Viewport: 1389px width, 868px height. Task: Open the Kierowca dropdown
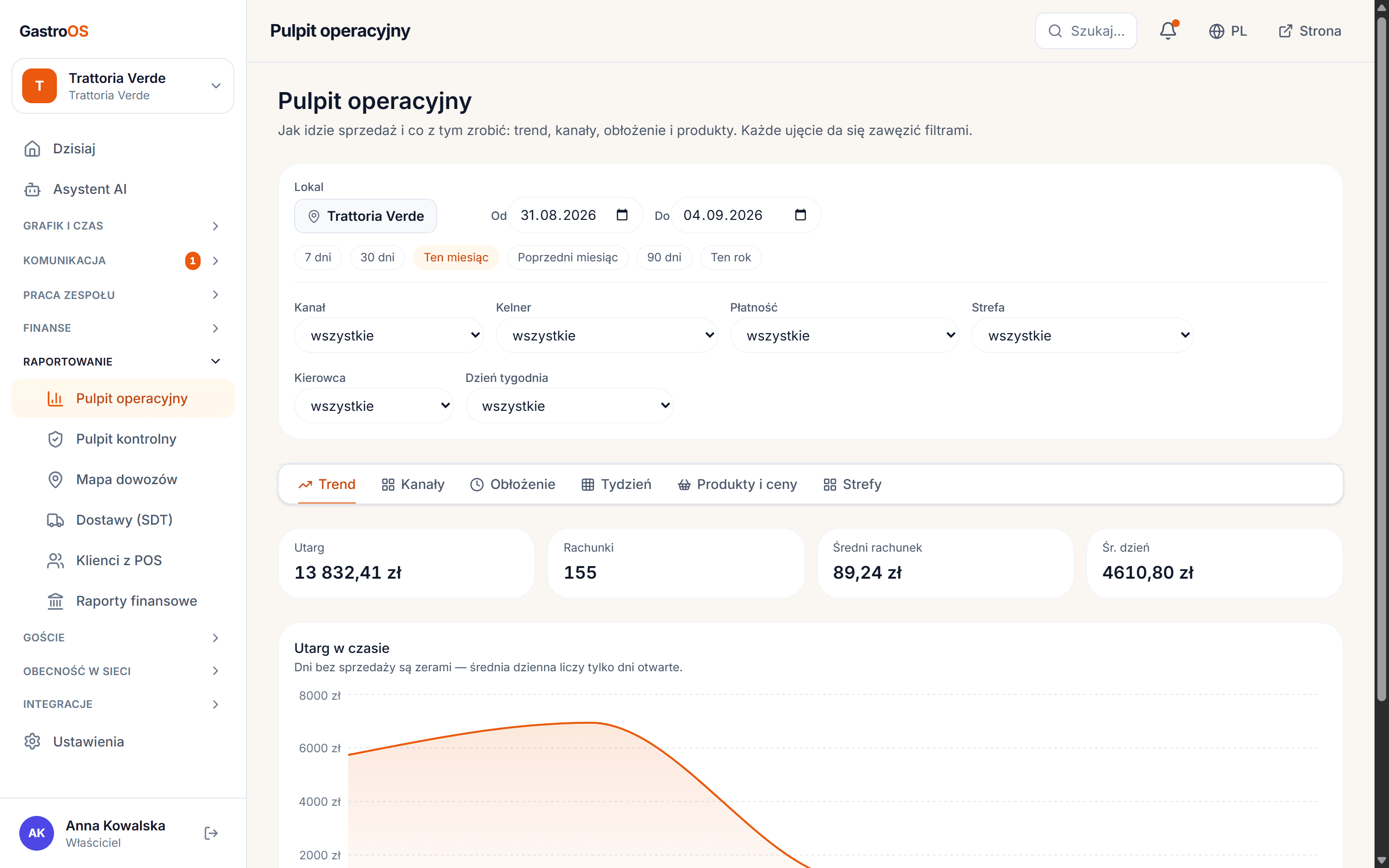[374, 406]
